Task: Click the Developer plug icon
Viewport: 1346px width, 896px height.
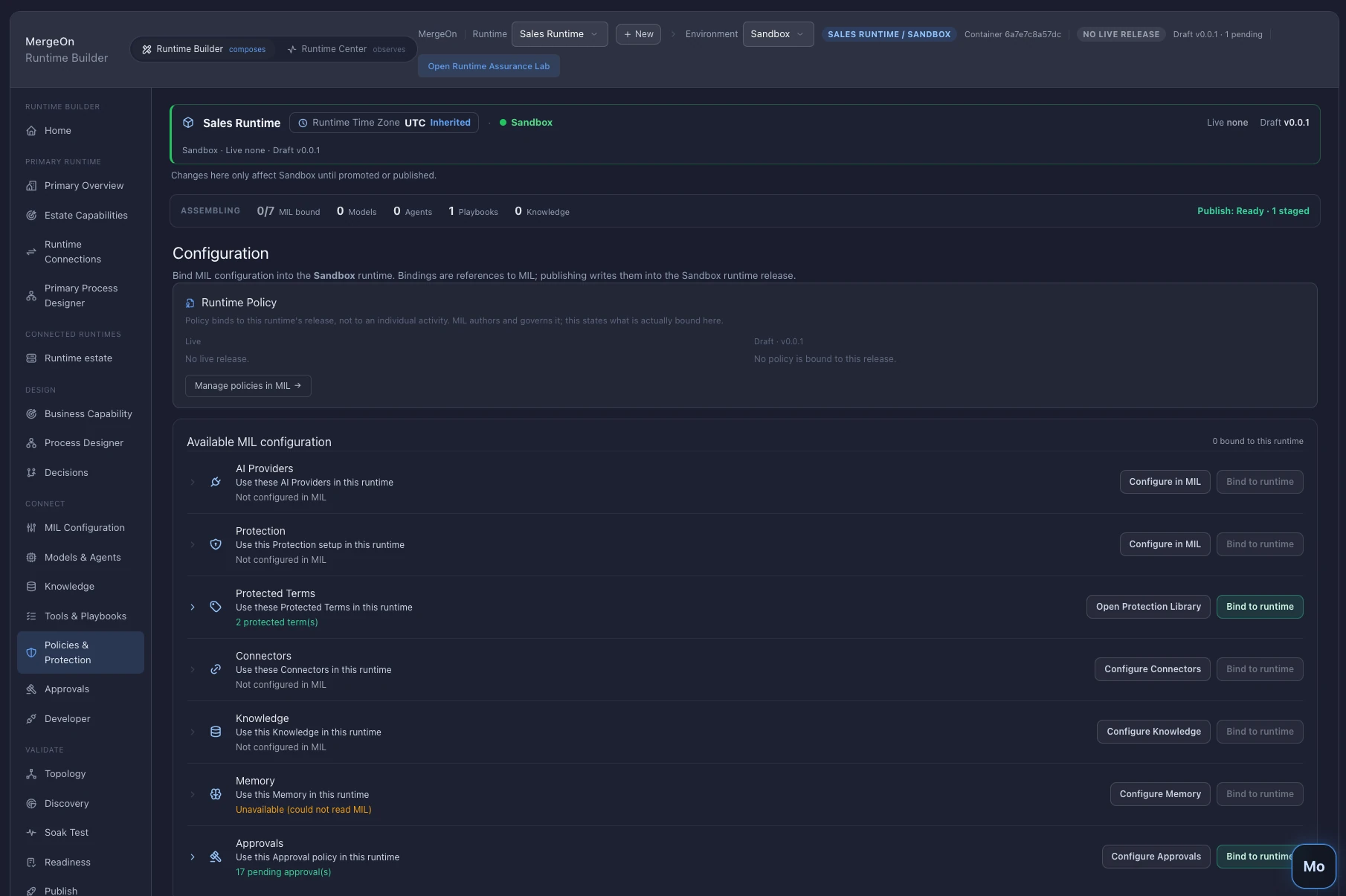Action: [x=31, y=719]
